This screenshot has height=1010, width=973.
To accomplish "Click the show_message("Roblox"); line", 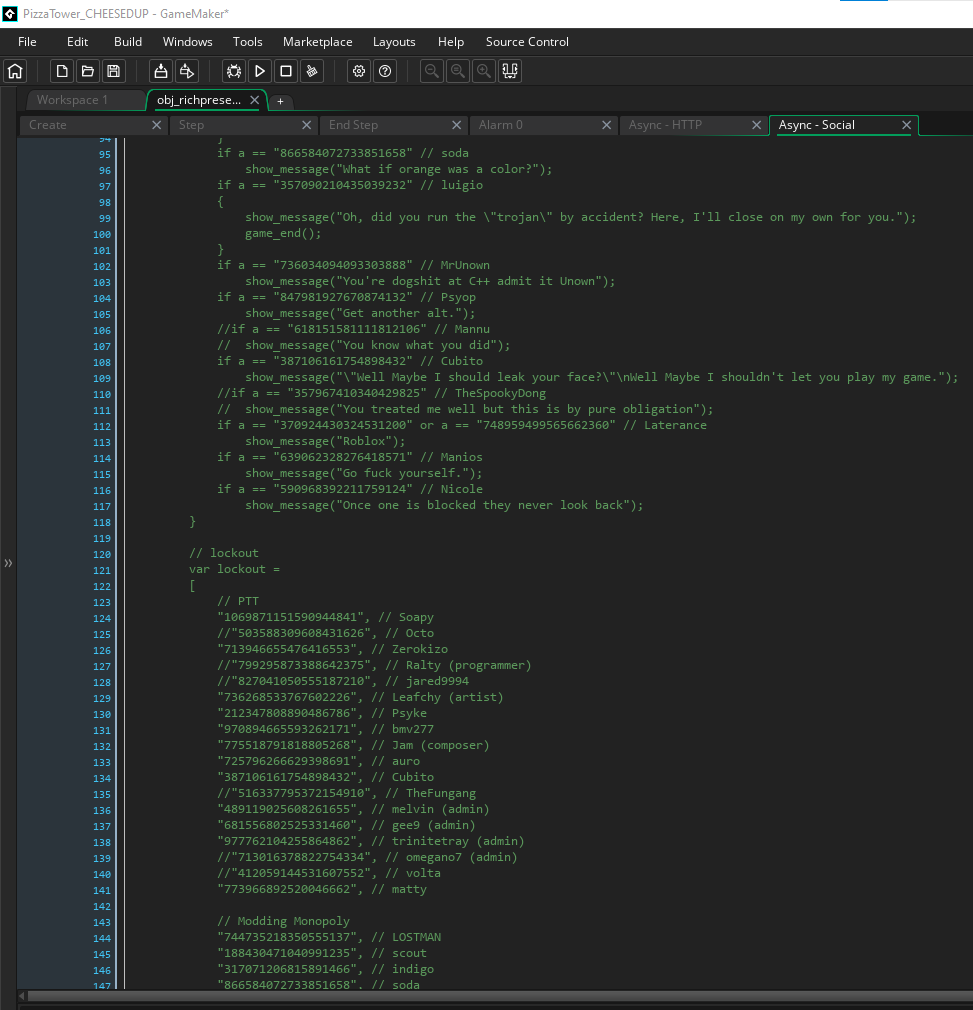I will click(325, 441).
